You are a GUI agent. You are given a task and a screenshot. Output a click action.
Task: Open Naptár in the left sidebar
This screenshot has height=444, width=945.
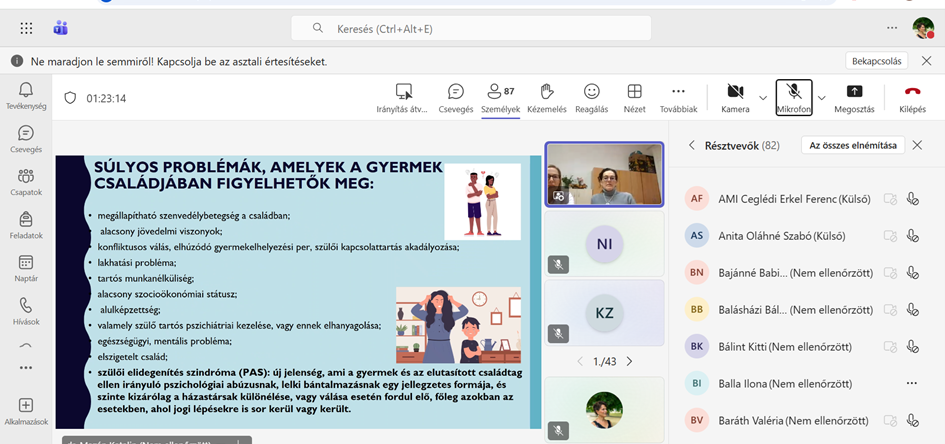[x=26, y=268]
